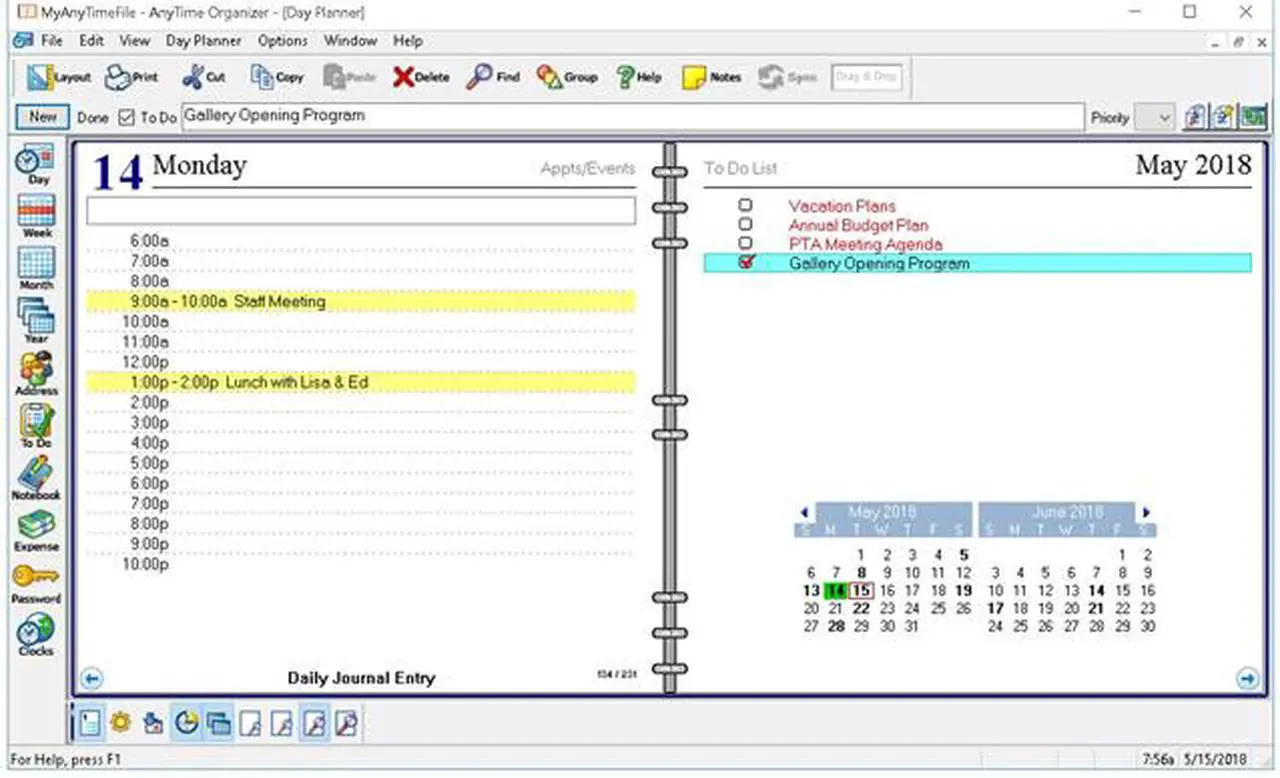Click the Group toolbar icon
The image size is (1280, 778).
click(567, 77)
